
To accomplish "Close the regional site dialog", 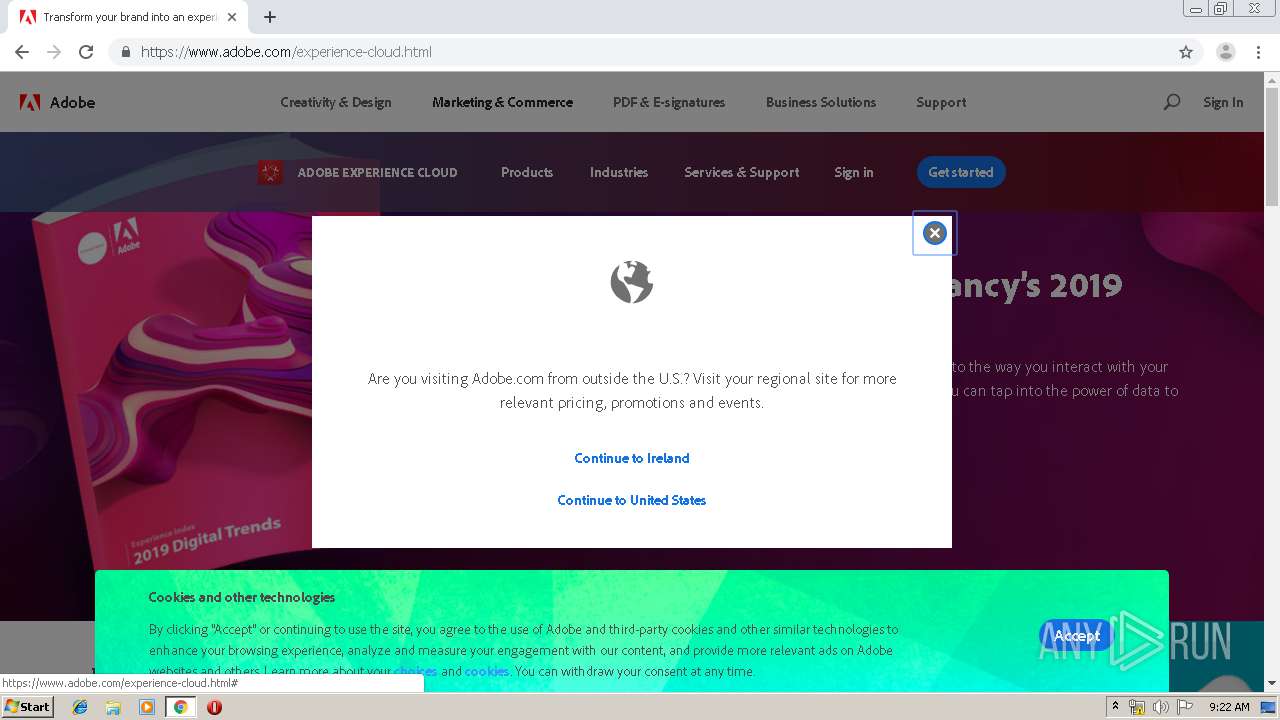I will (x=934, y=233).
